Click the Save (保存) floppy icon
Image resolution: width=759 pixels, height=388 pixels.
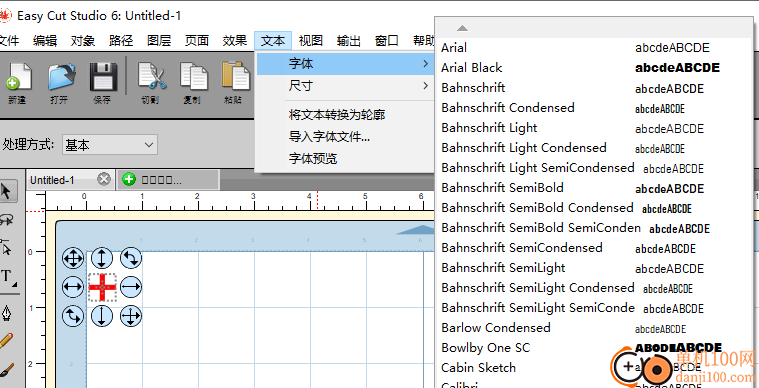(x=104, y=77)
